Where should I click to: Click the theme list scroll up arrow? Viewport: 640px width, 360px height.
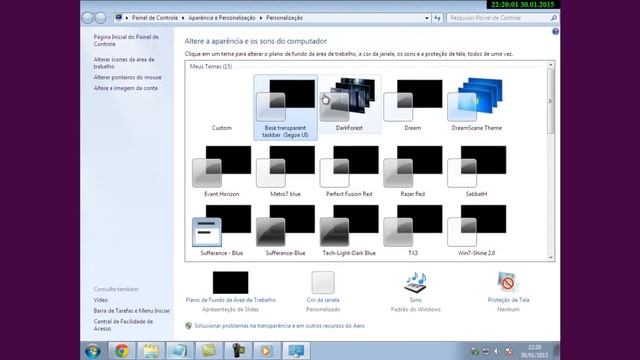pos(551,64)
